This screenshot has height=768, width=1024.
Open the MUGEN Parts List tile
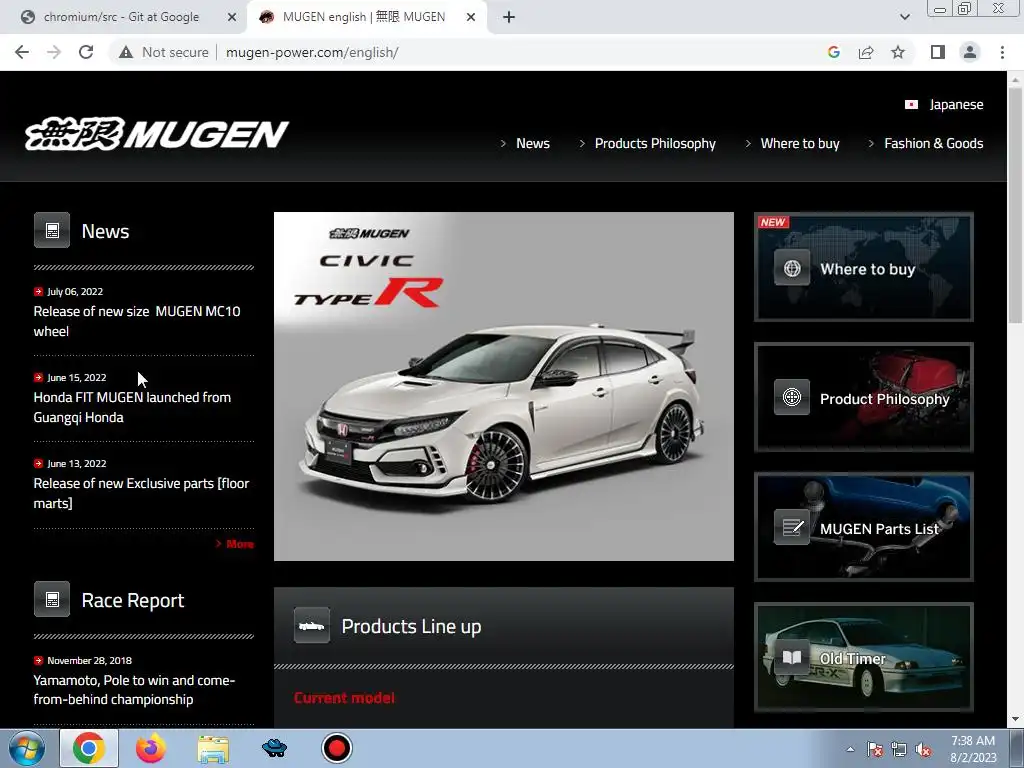(x=864, y=527)
